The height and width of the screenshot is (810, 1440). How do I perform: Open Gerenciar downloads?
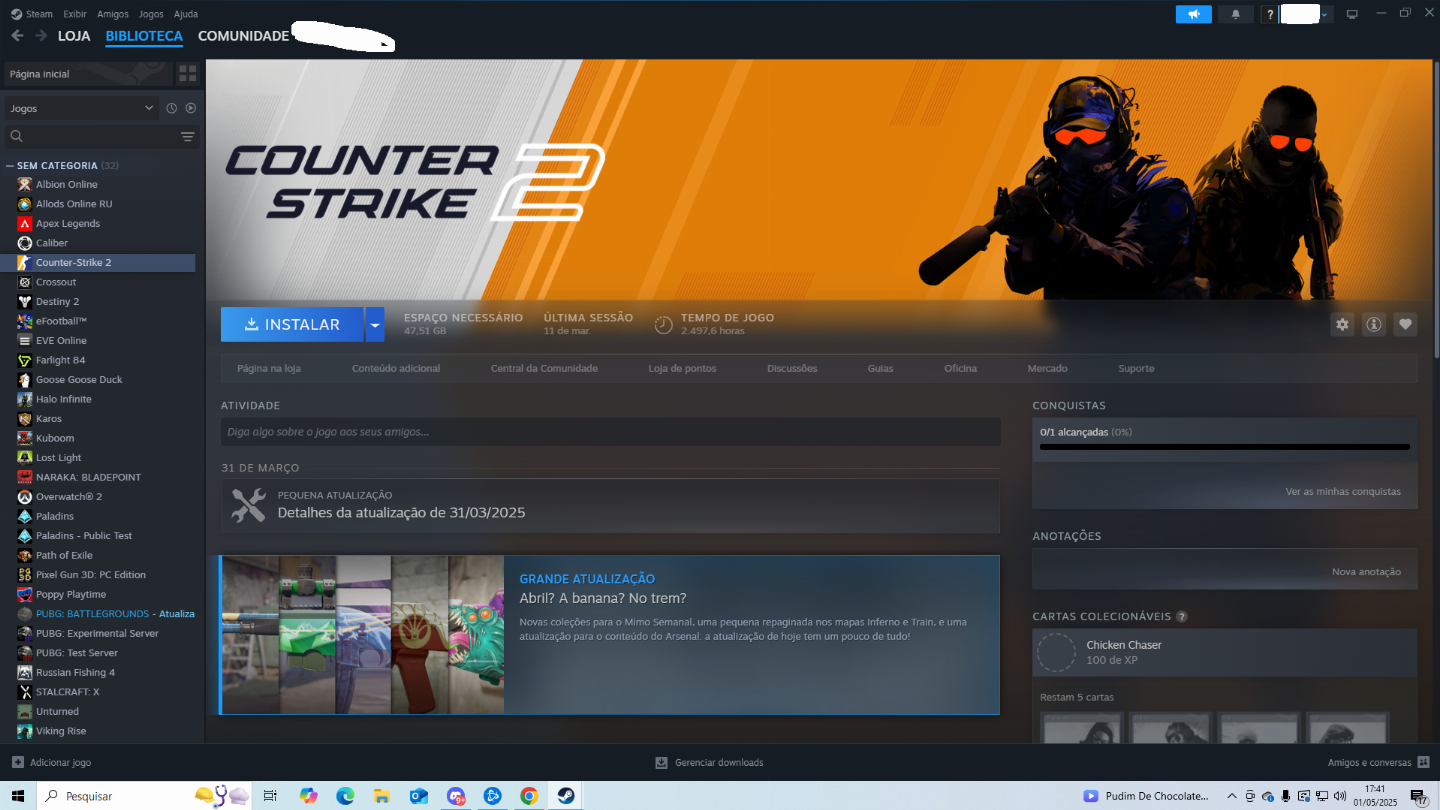[709, 762]
